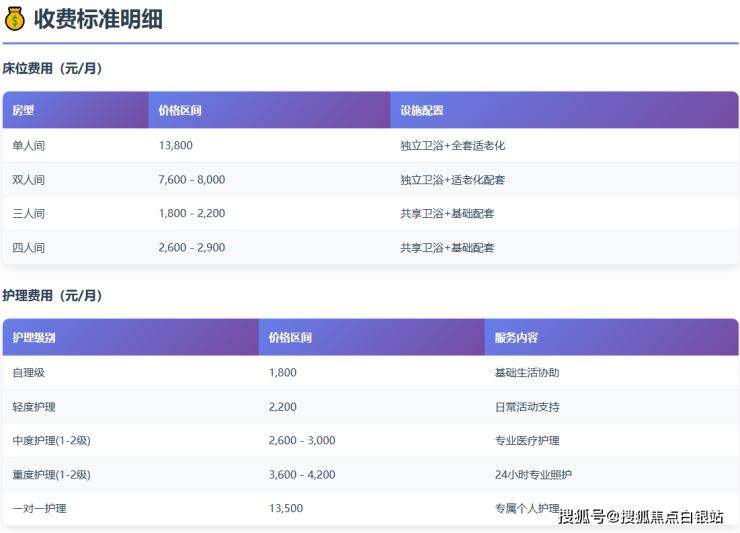
Task: Click the 13,800 single room price
Action: tap(175, 146)
